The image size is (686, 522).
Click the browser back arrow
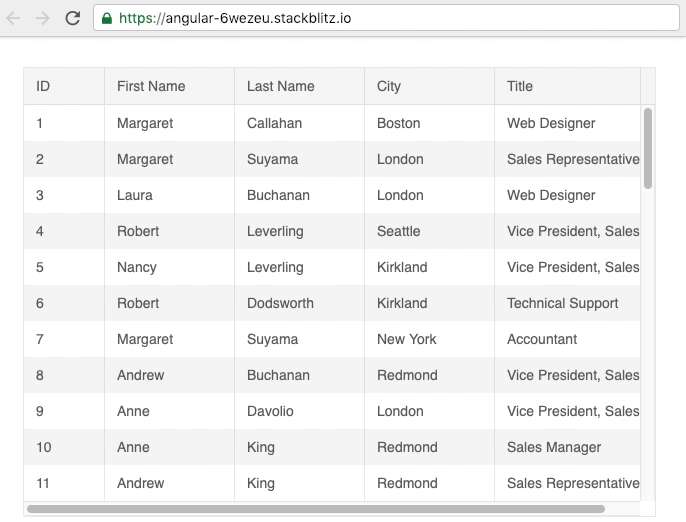(14, 18)
